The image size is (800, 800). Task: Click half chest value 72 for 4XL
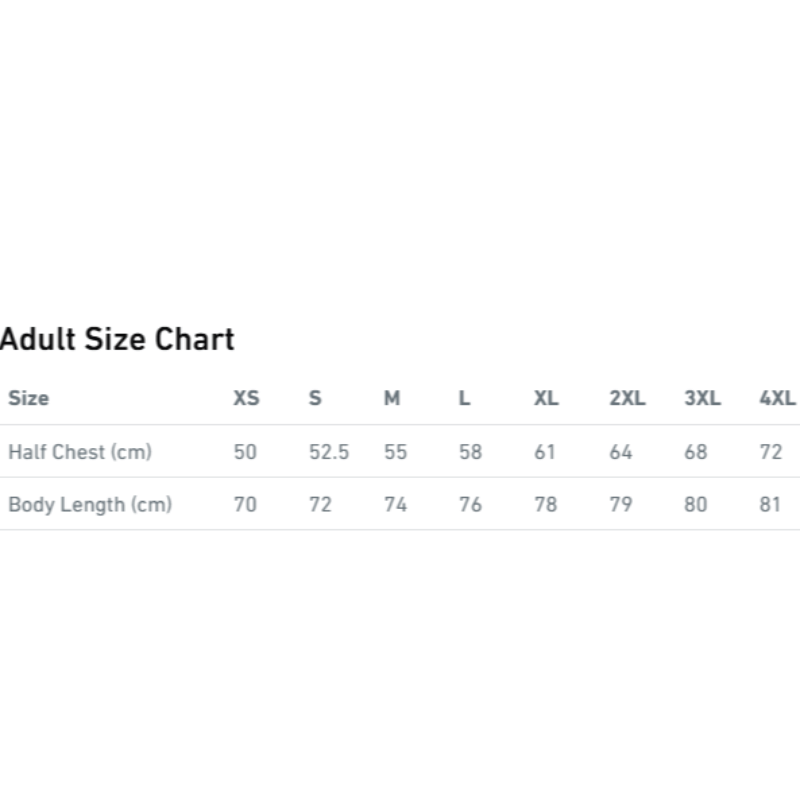(771, 452)
